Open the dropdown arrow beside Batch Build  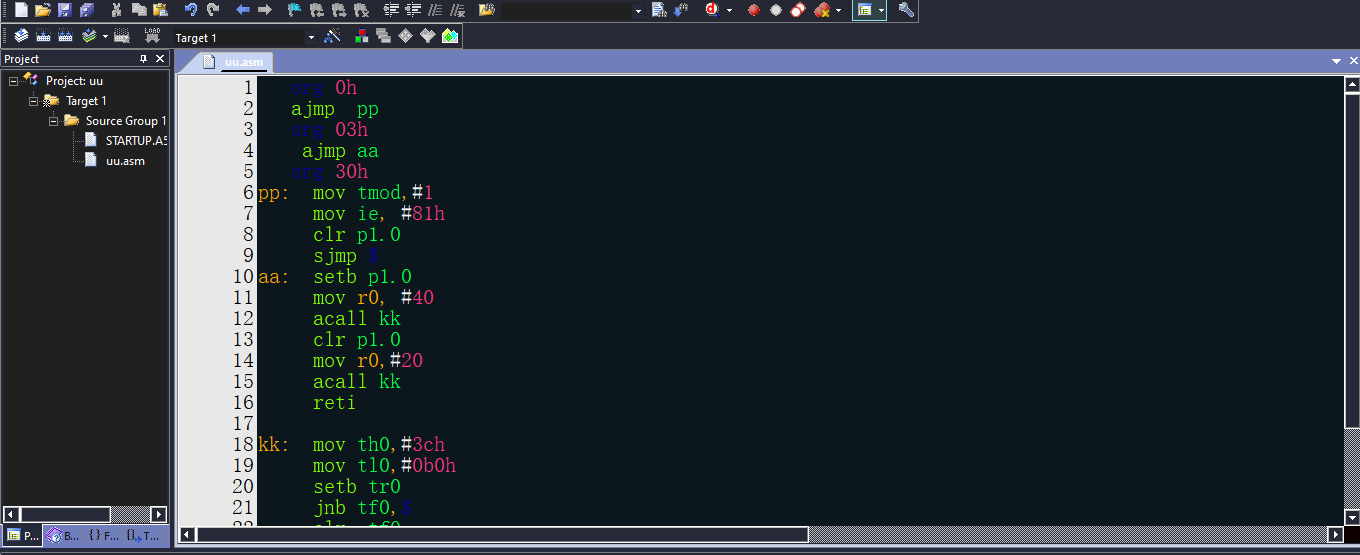tap(104, 36)
